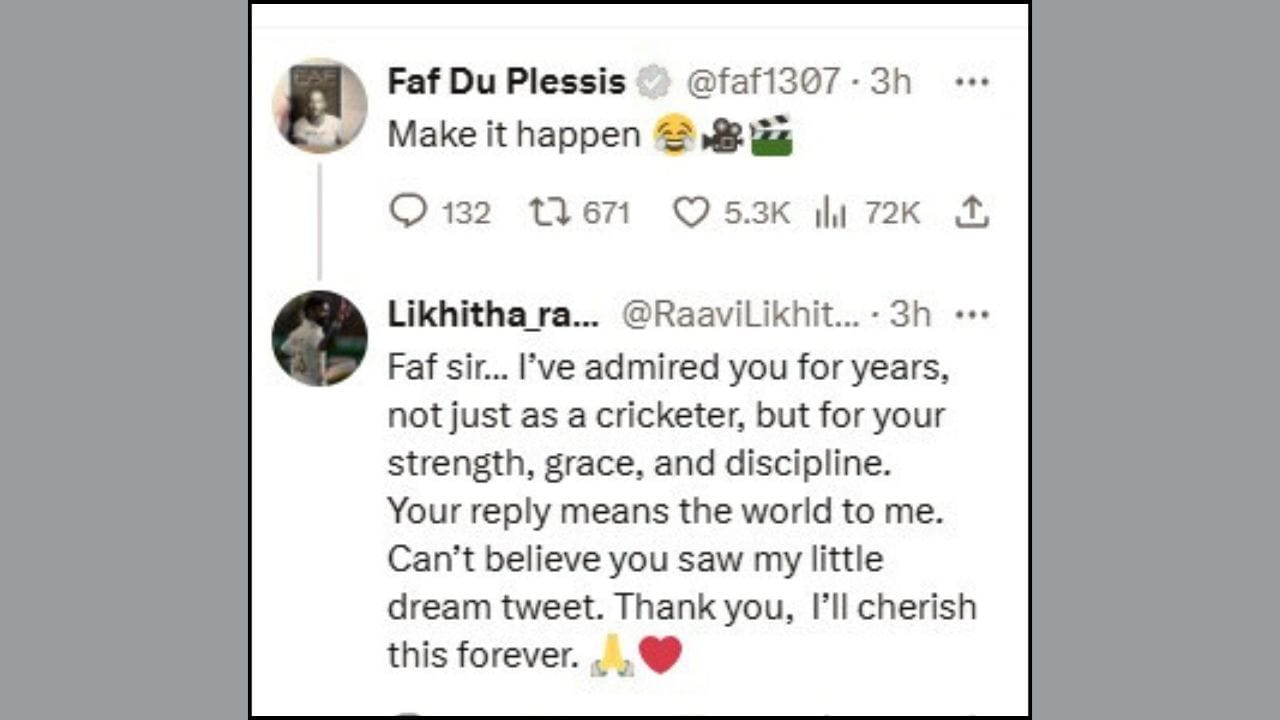Click the 5.3K likes count
Viewport: 1280px width, 720px height.
[x=757, y=213]
